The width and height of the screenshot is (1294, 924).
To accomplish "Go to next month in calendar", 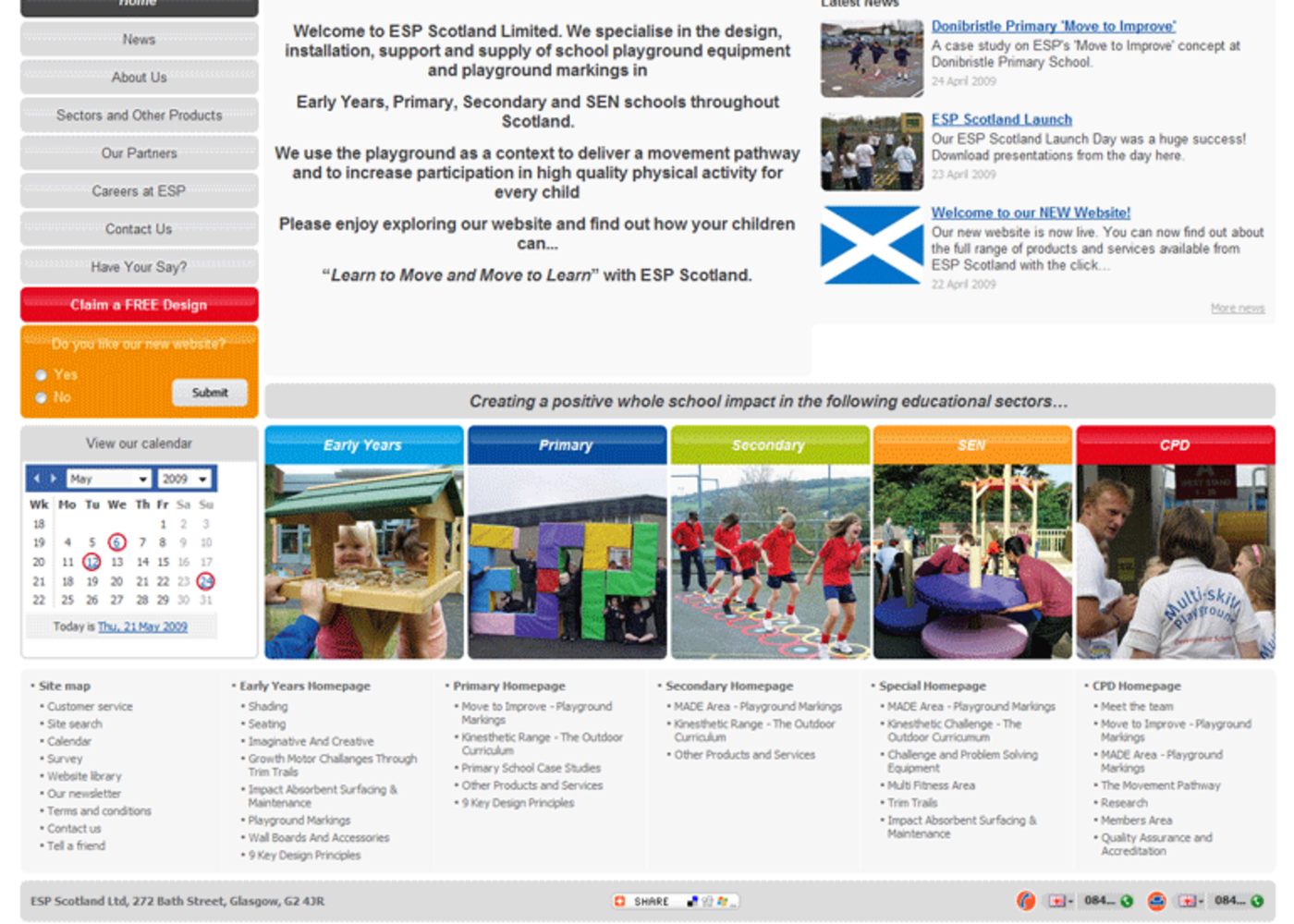I will coord(54,479).
